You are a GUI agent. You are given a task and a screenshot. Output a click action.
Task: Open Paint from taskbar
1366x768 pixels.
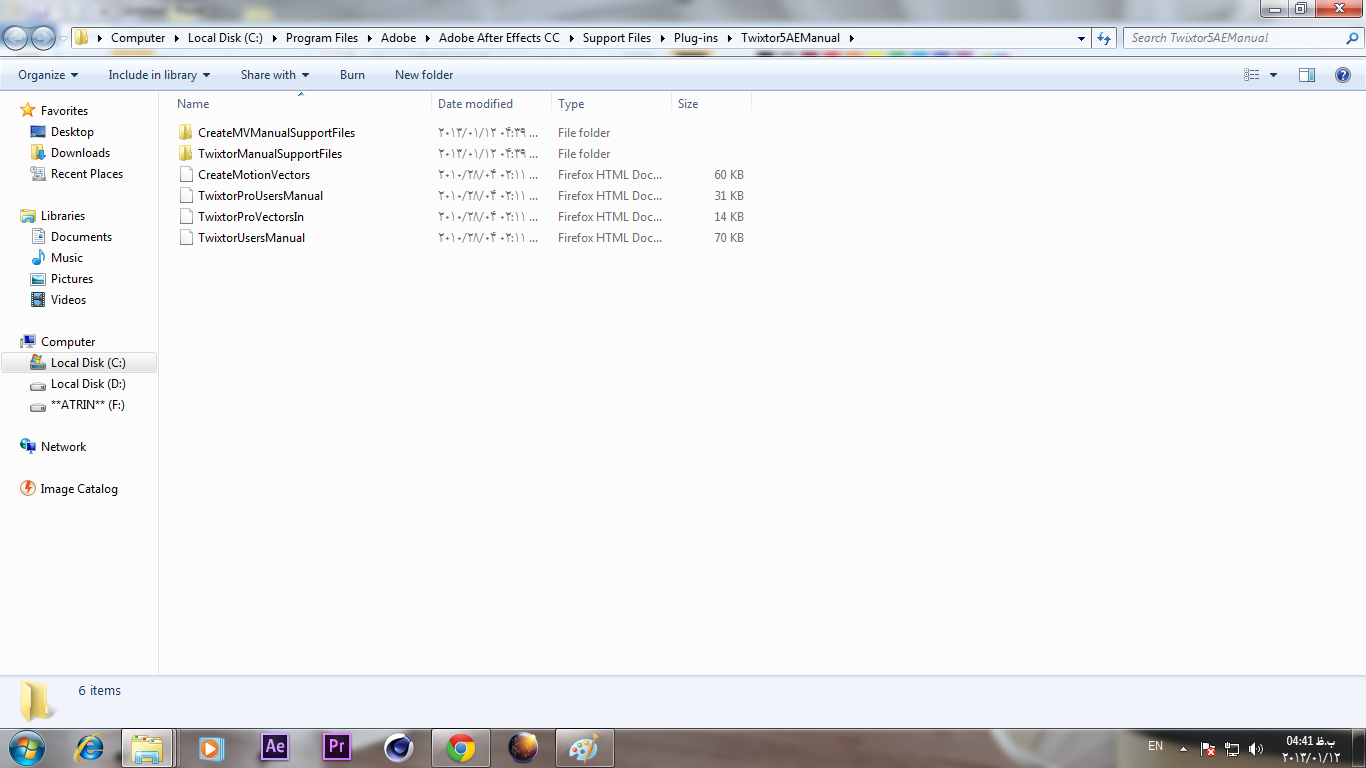(x=584, y=747)
